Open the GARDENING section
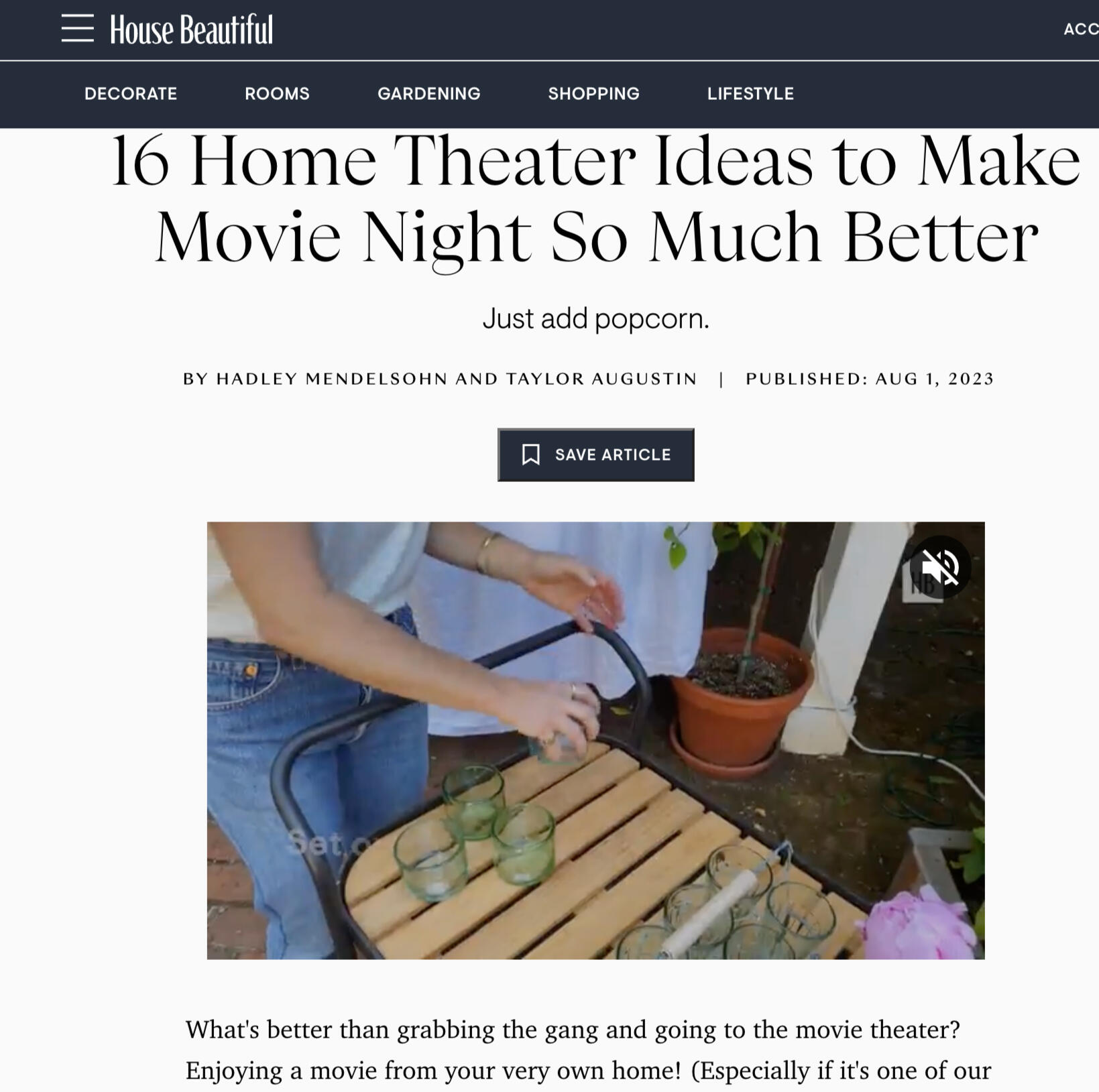1099x1092 pixels. tap(429, 93)
